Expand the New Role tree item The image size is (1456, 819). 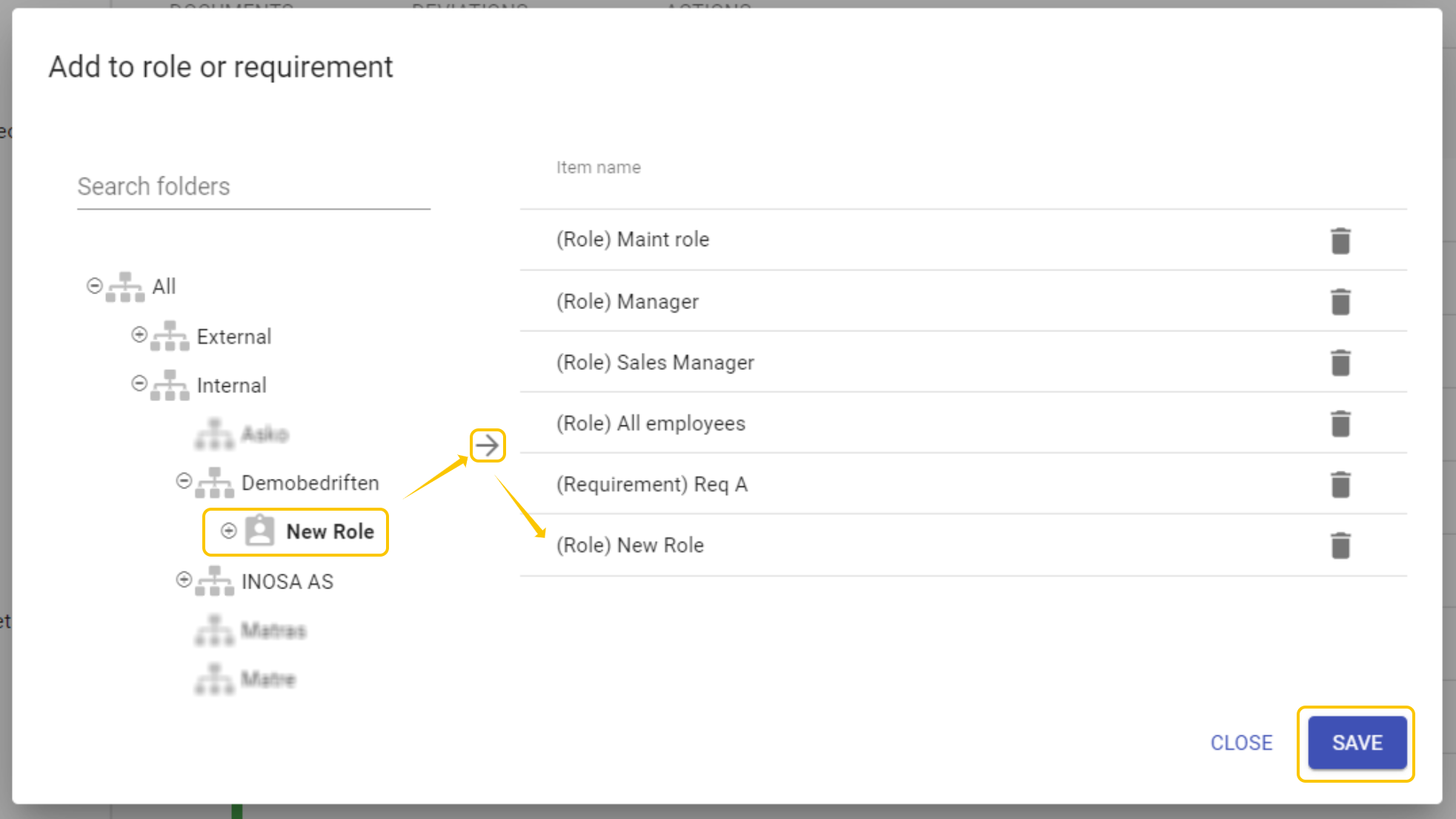click(x=229, y=531)
